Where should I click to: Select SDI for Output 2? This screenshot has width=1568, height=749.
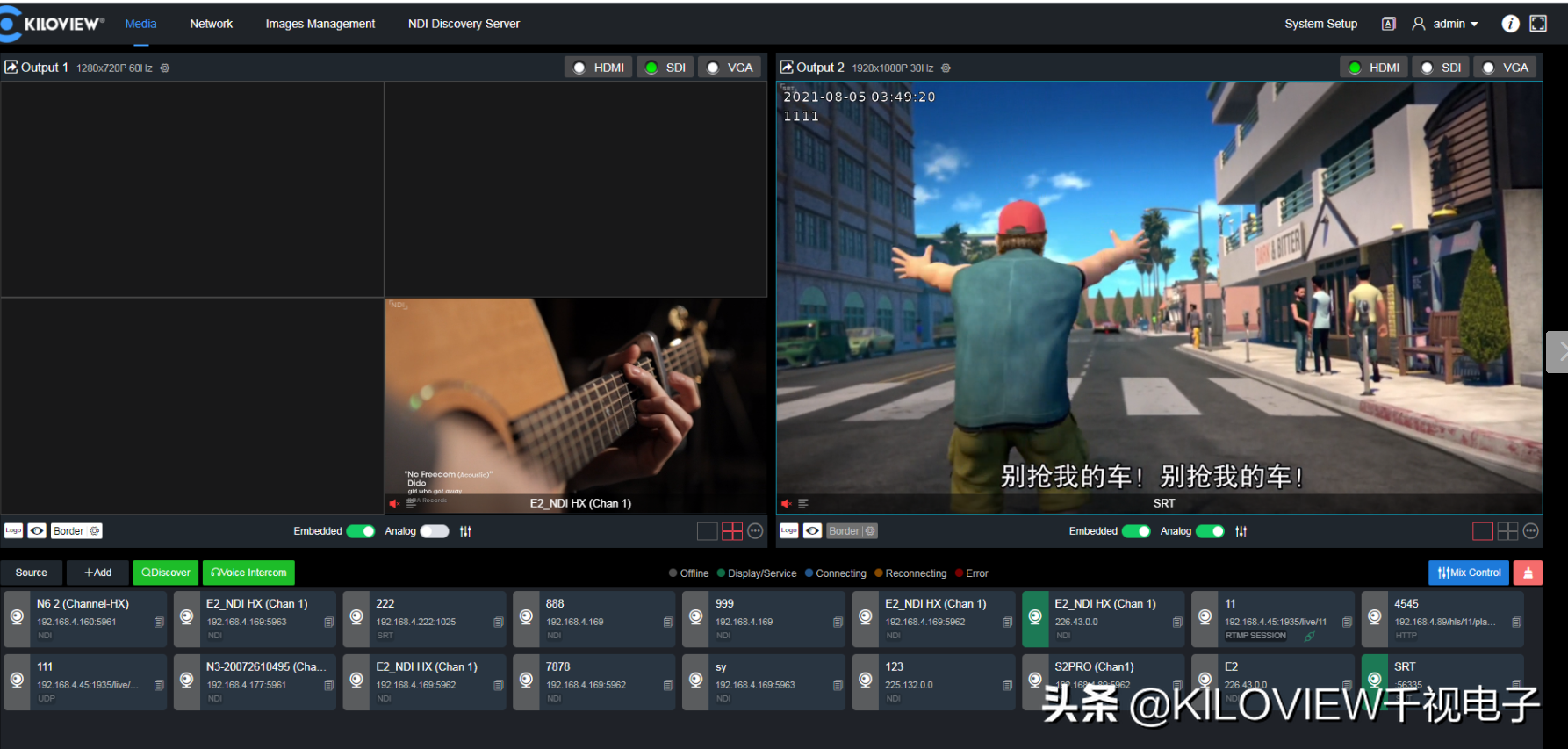tap(1441, 68)
